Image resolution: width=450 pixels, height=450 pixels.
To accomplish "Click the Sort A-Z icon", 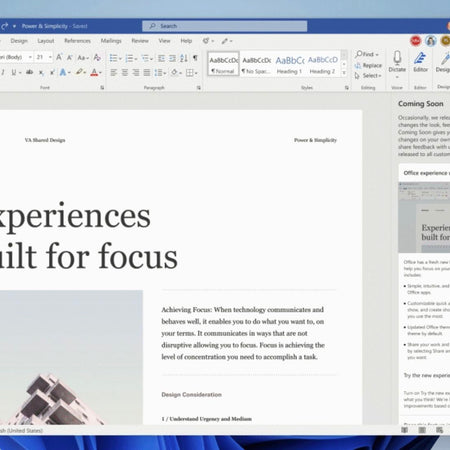I will coord(184,58).
